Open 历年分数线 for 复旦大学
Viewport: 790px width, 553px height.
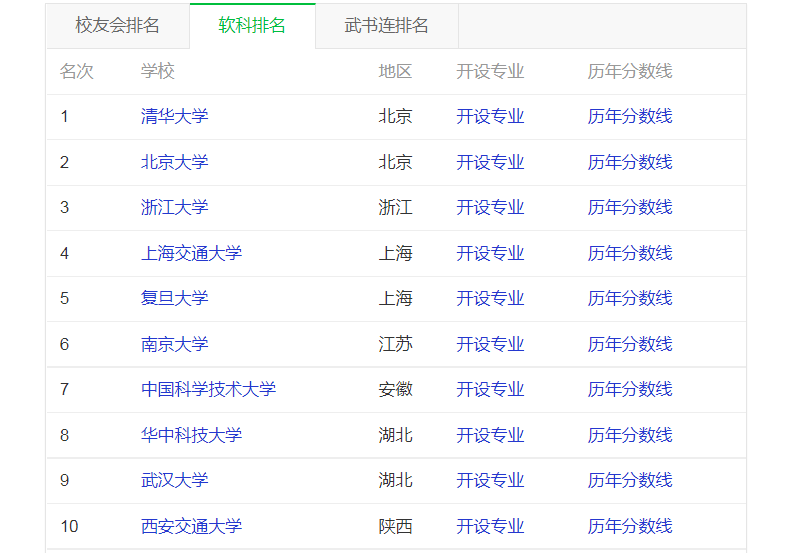630,299
